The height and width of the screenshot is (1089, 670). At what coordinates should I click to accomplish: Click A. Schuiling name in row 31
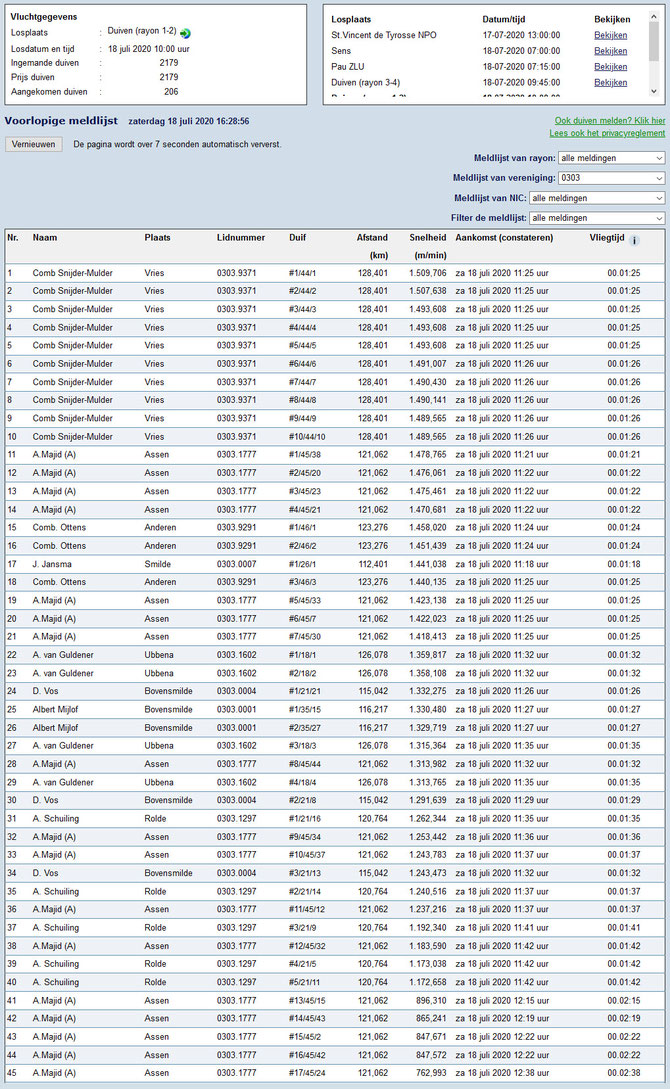(x=56, y=818)
